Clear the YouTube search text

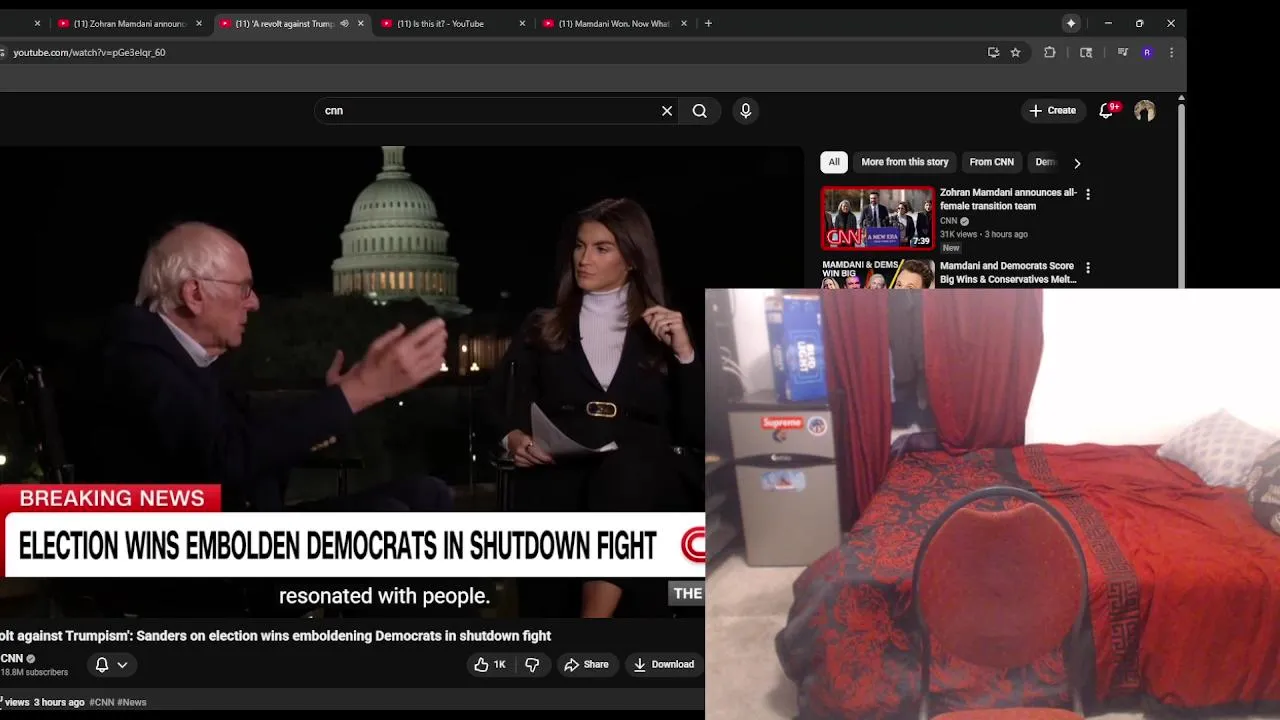(667, 111)
